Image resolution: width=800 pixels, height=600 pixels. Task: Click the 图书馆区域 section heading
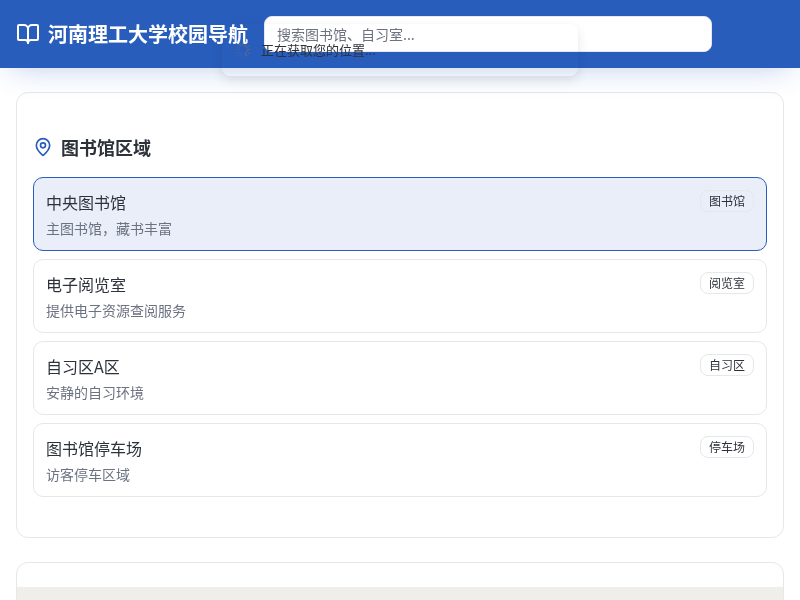pyautogui.click(x=104, y=148)
